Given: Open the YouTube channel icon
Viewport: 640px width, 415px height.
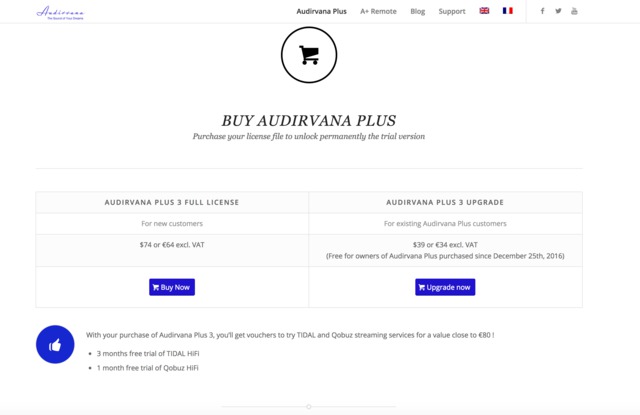Looking at the screenshot, I should 575,11.
